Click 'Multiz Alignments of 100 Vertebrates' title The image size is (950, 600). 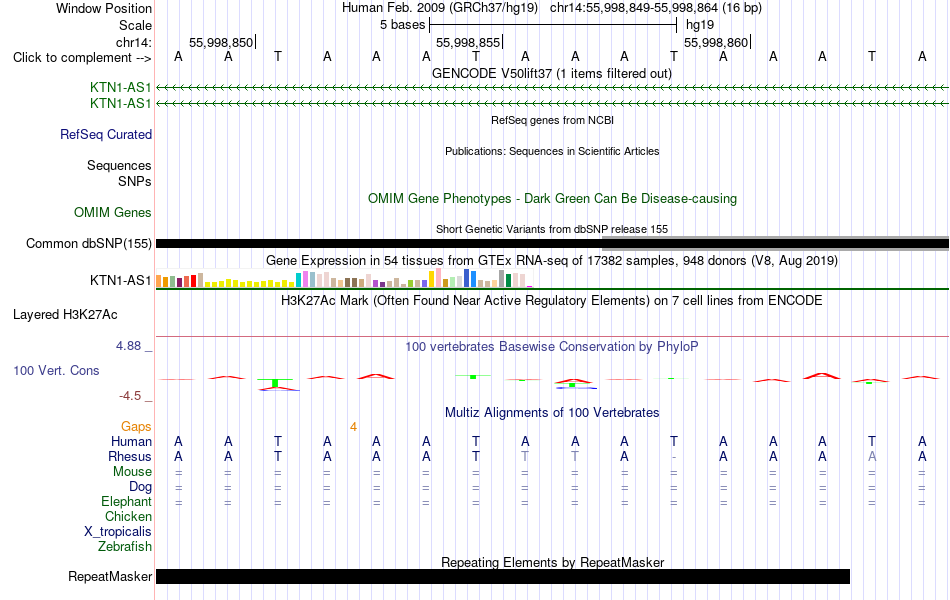[x=552, y=413]
